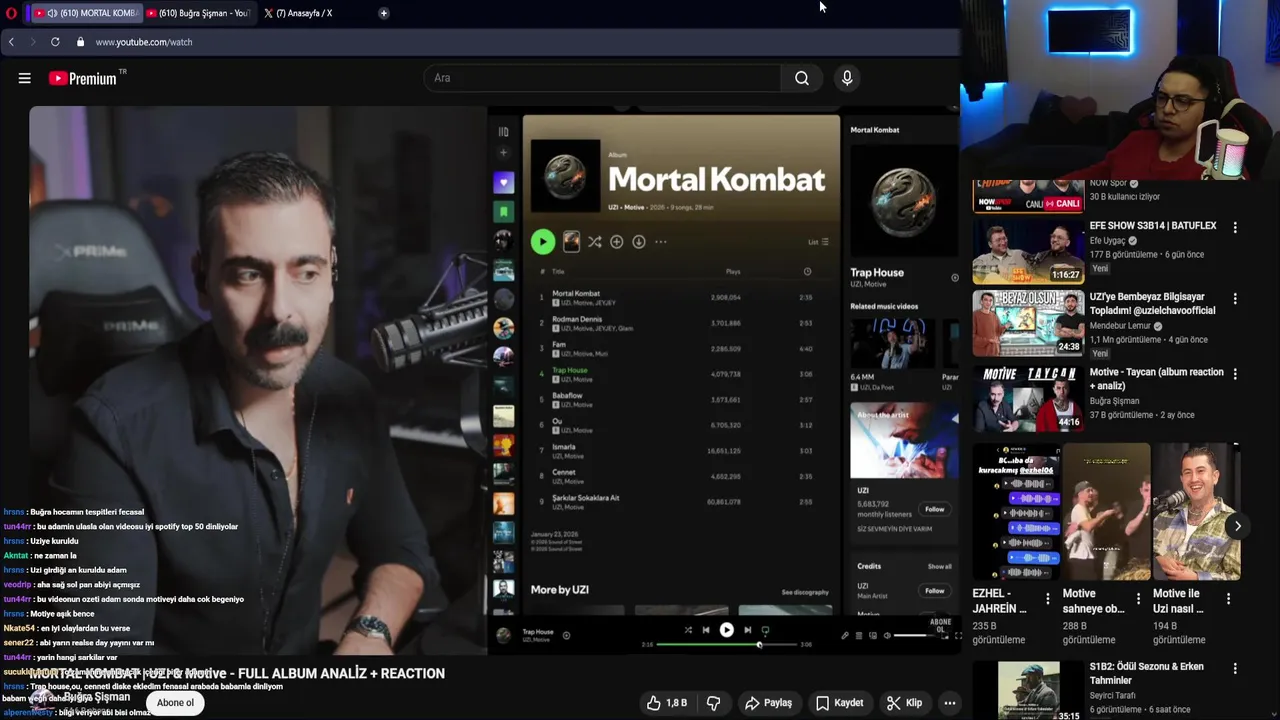The image size is (1280, 720).
Task: Visit the Mendebur Lemur channel name
Action: tap(1122, 326)
